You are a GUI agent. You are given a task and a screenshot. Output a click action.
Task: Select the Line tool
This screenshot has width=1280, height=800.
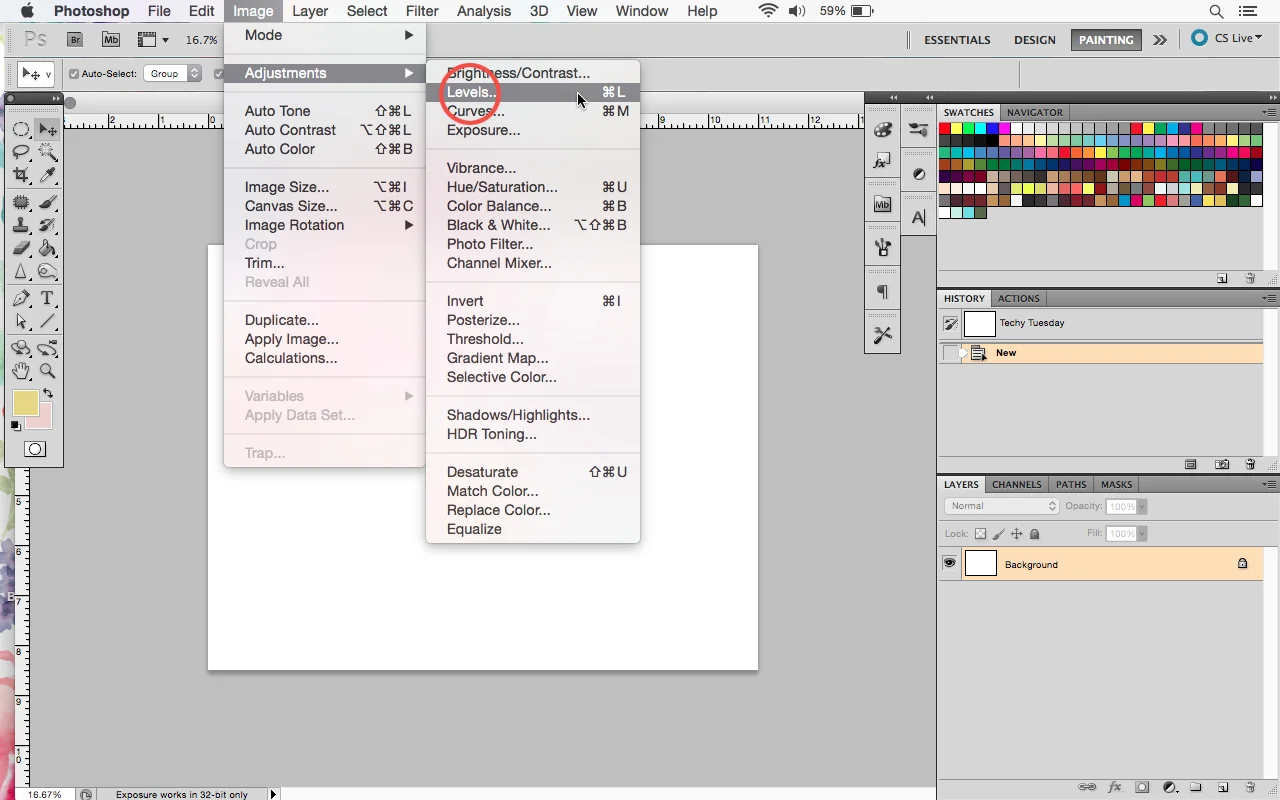click(47, 322)
